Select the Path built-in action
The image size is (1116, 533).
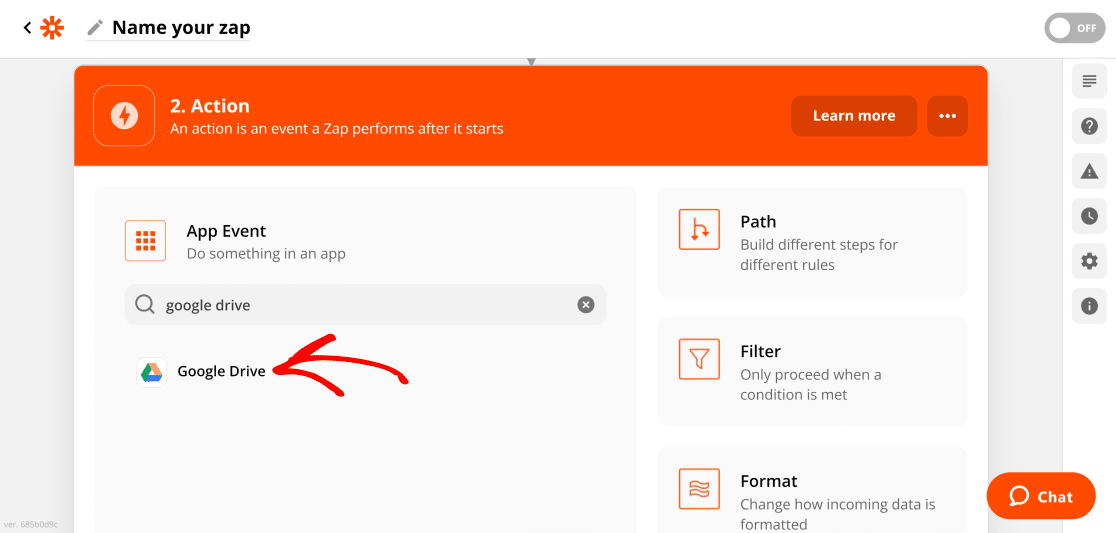pos(812,242)
